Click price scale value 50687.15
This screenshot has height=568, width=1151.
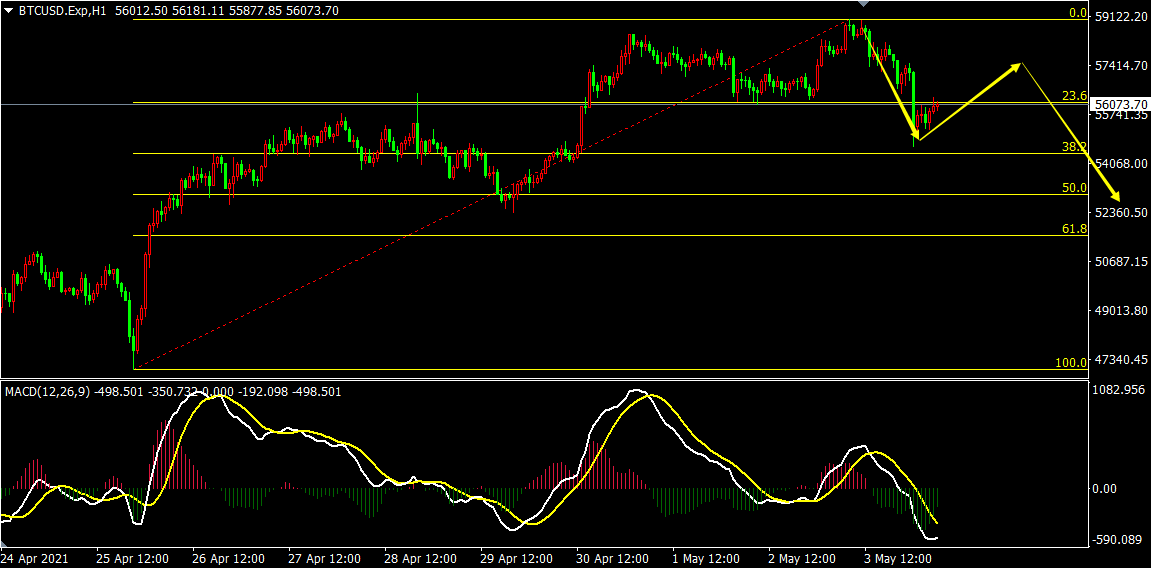(1120, 262)
